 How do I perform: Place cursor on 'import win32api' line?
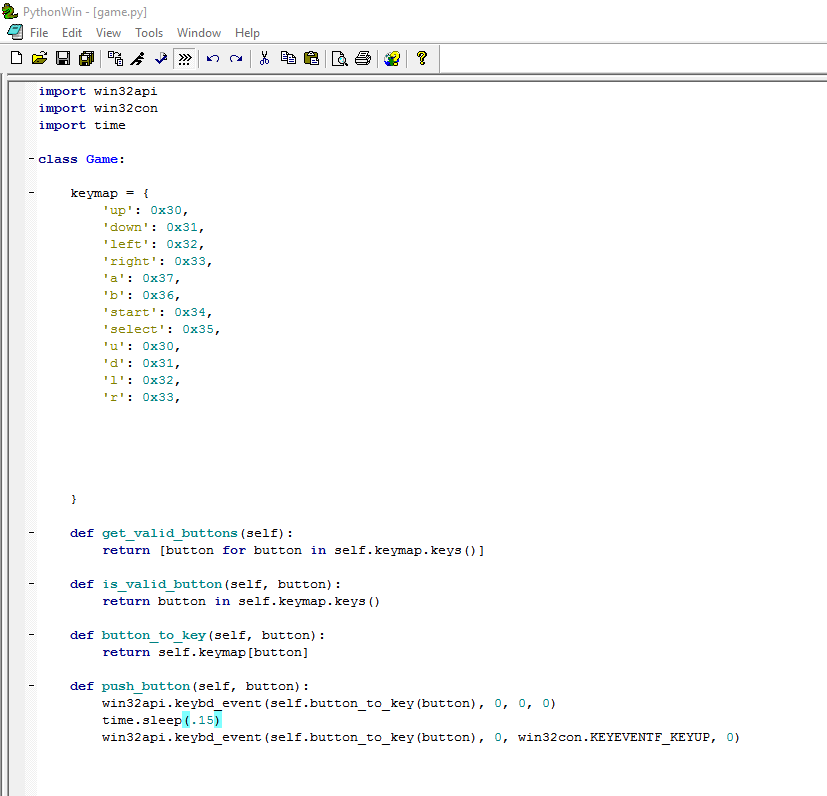[x=98, y=91]
